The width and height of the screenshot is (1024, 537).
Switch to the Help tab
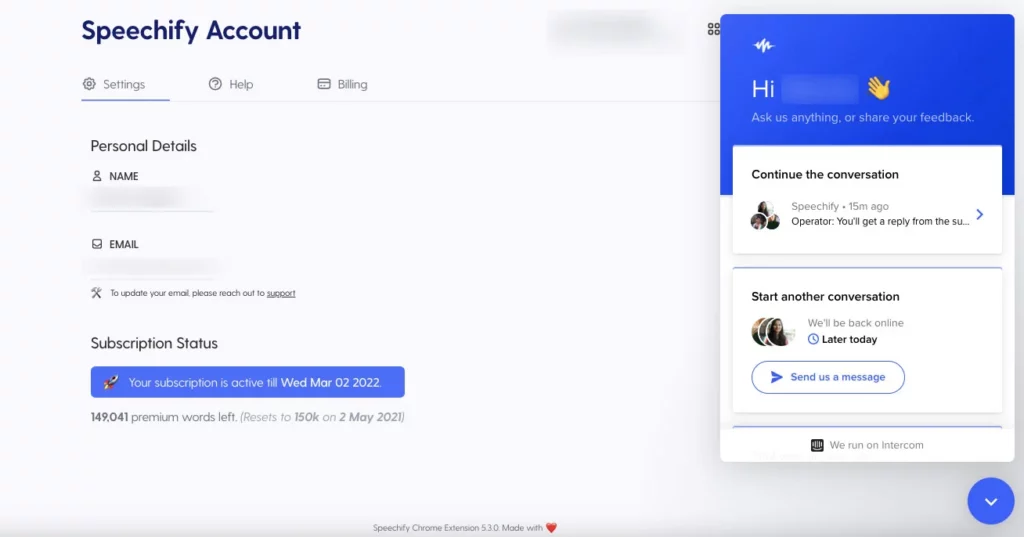point(231,84)
